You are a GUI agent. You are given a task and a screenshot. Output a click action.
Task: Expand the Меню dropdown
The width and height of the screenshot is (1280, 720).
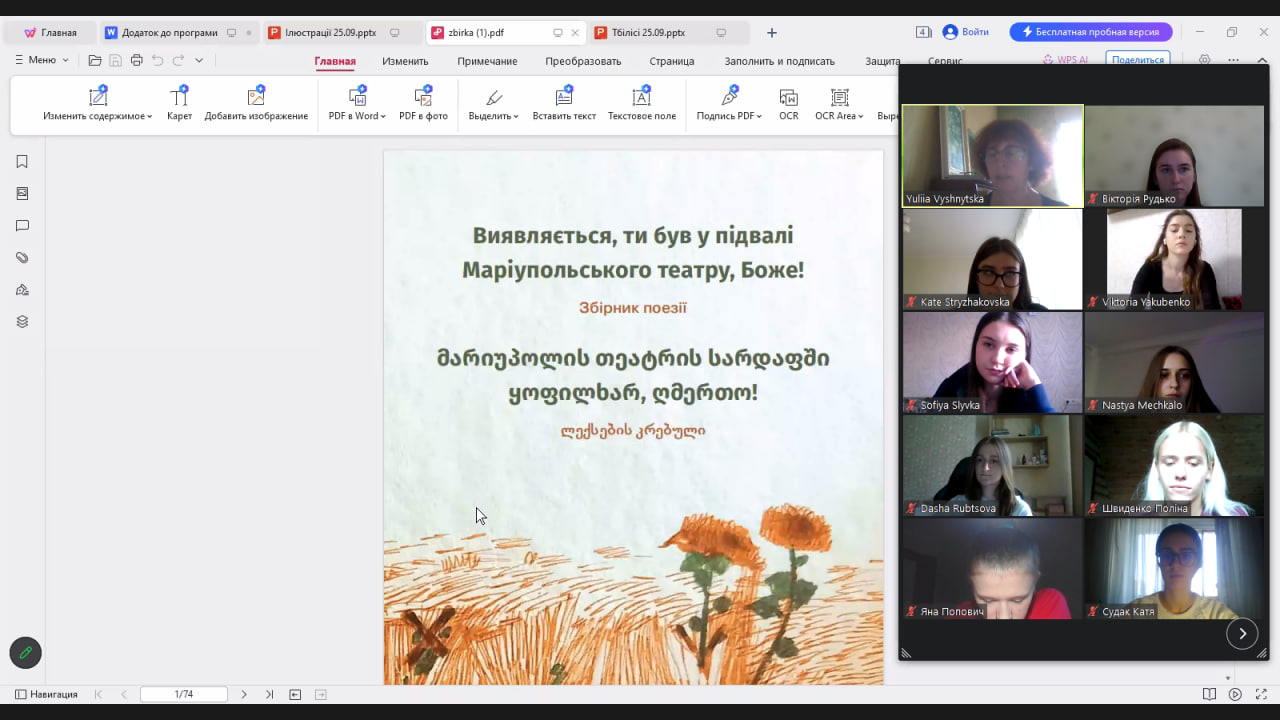42,60
